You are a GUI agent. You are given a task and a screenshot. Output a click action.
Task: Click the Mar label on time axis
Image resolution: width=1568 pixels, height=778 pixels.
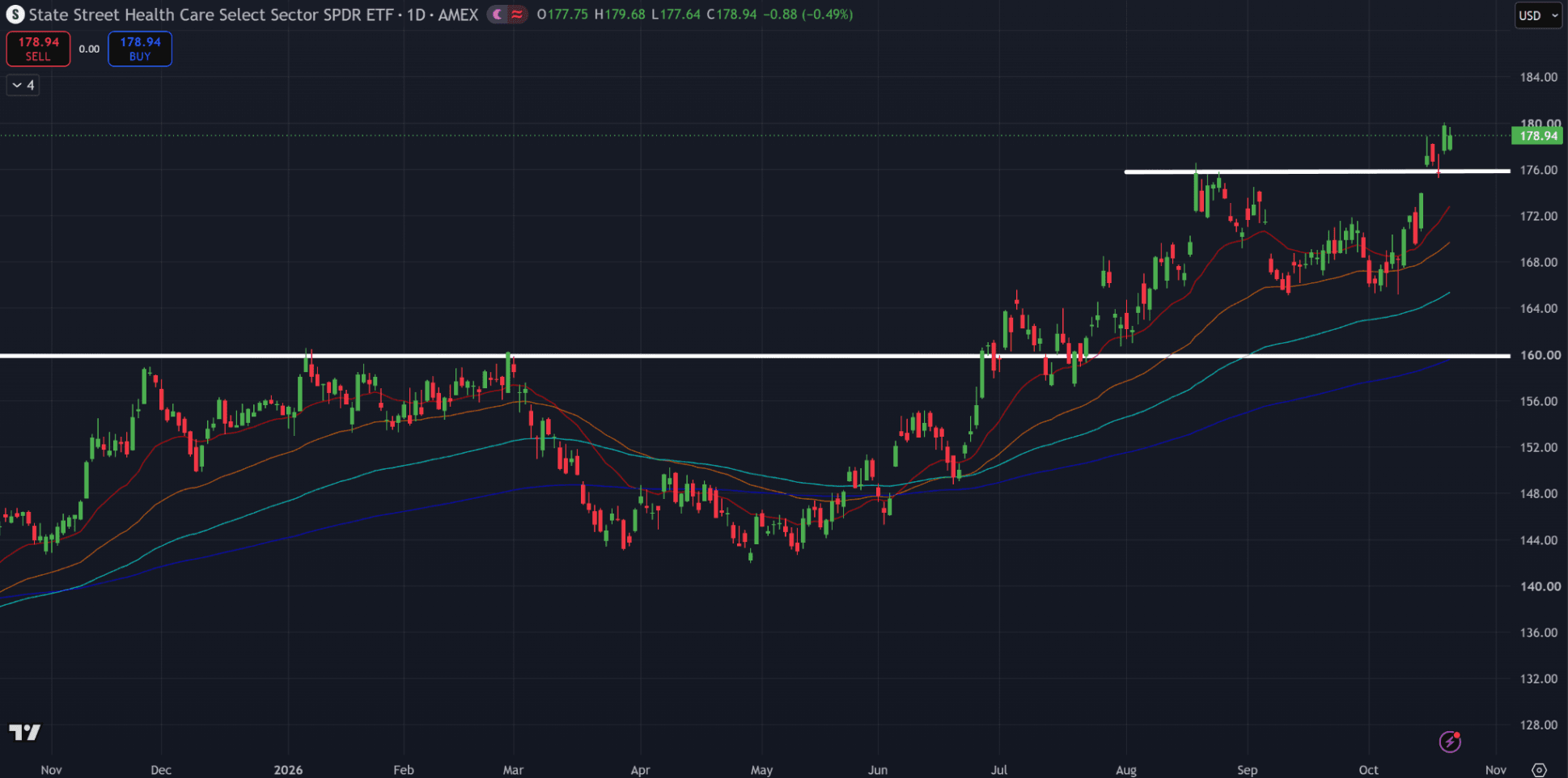click(513, 770)
